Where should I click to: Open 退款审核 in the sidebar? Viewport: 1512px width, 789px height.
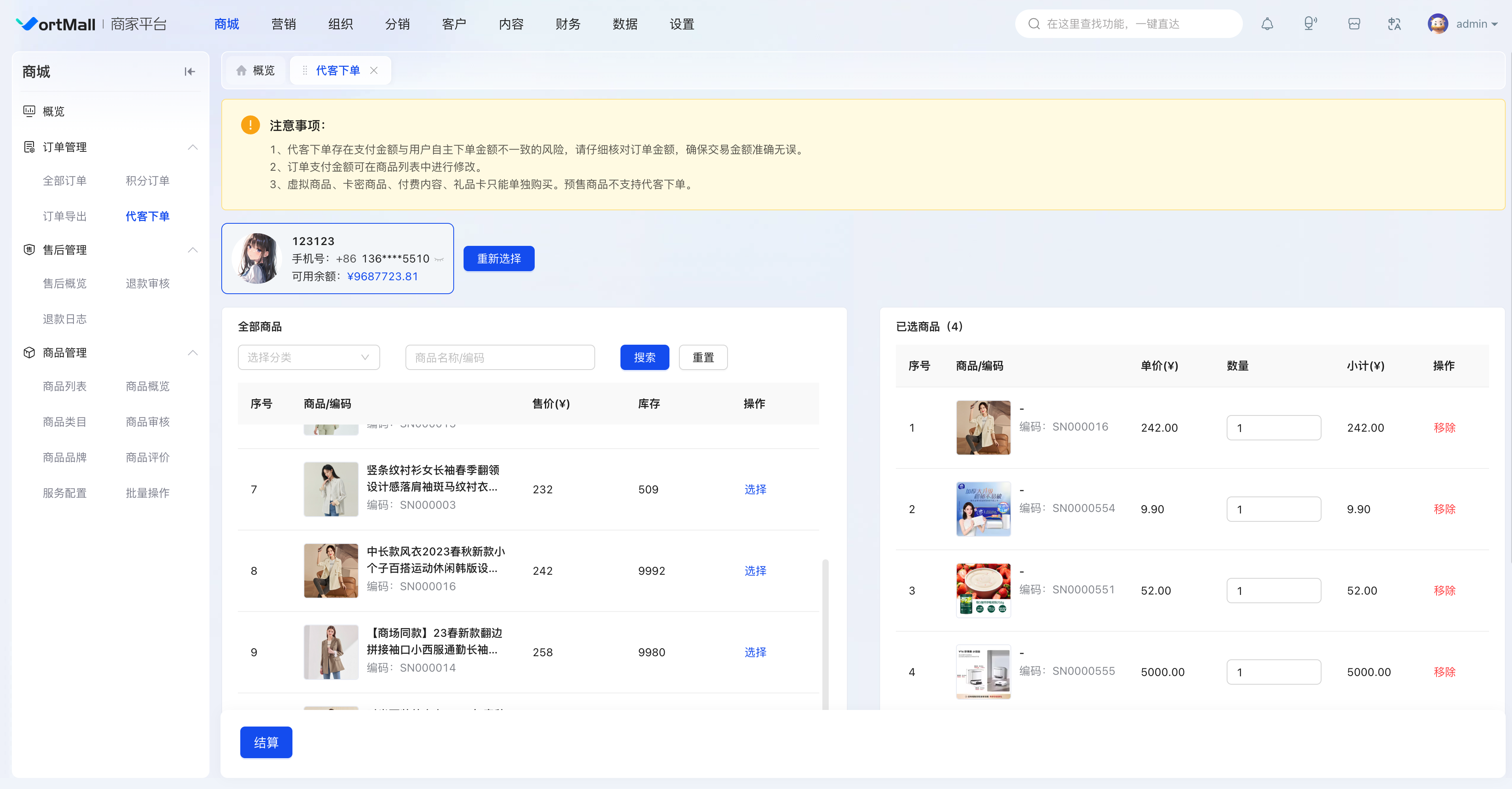click(147, 283)
